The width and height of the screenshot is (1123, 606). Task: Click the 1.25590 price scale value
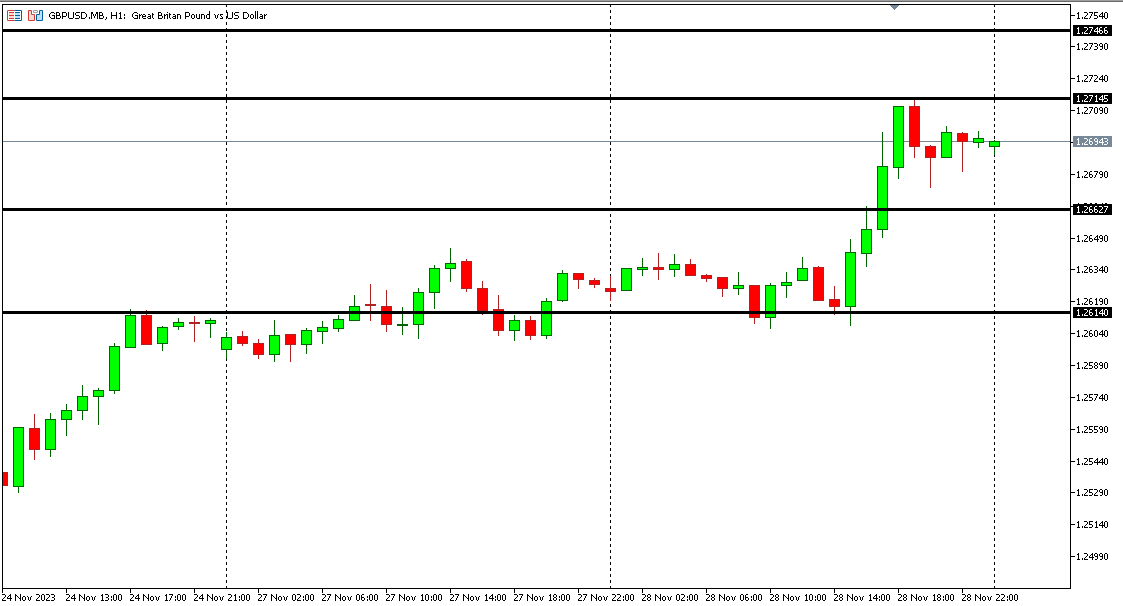pyautogui.click(x=1092, y=430)
